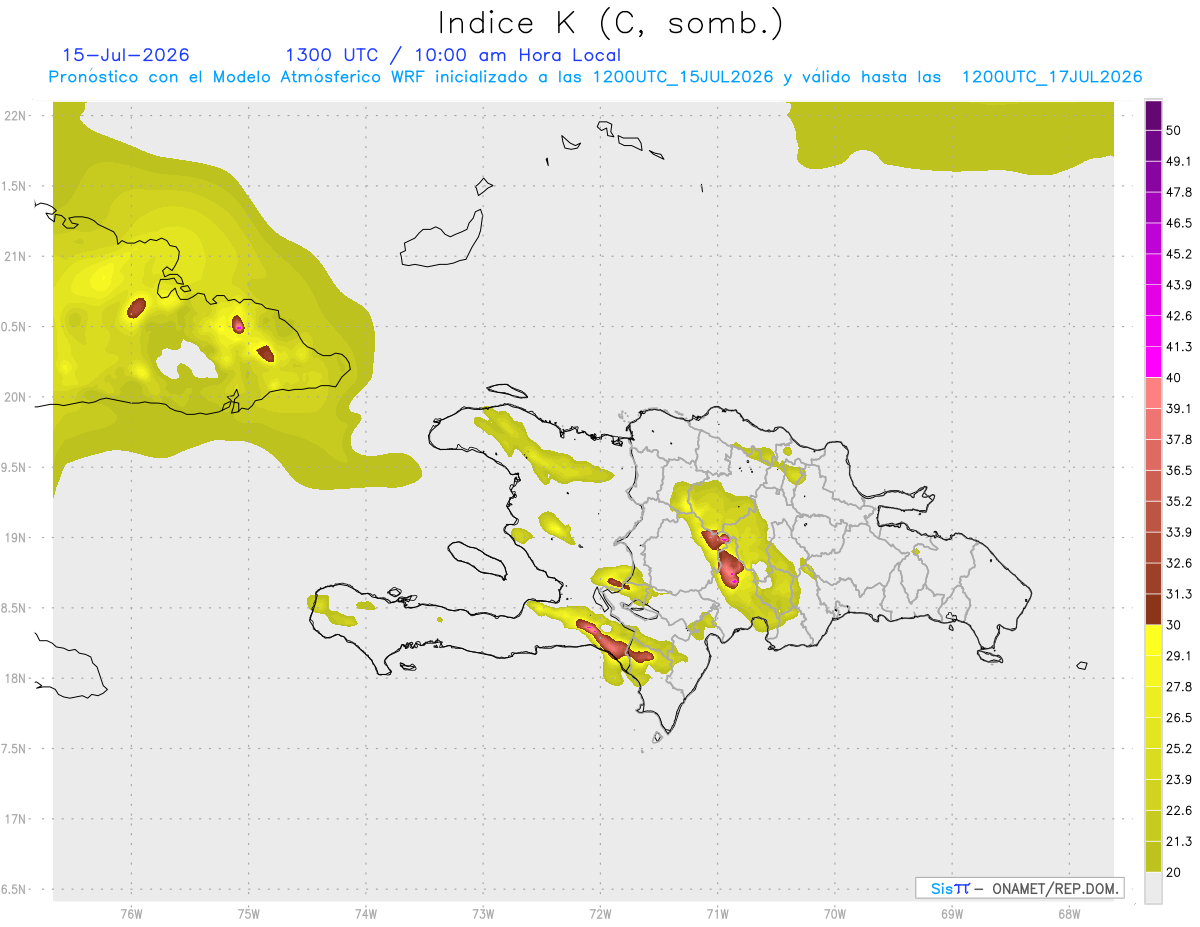
Task: Click the 74W longitude label
Action: 365,914
